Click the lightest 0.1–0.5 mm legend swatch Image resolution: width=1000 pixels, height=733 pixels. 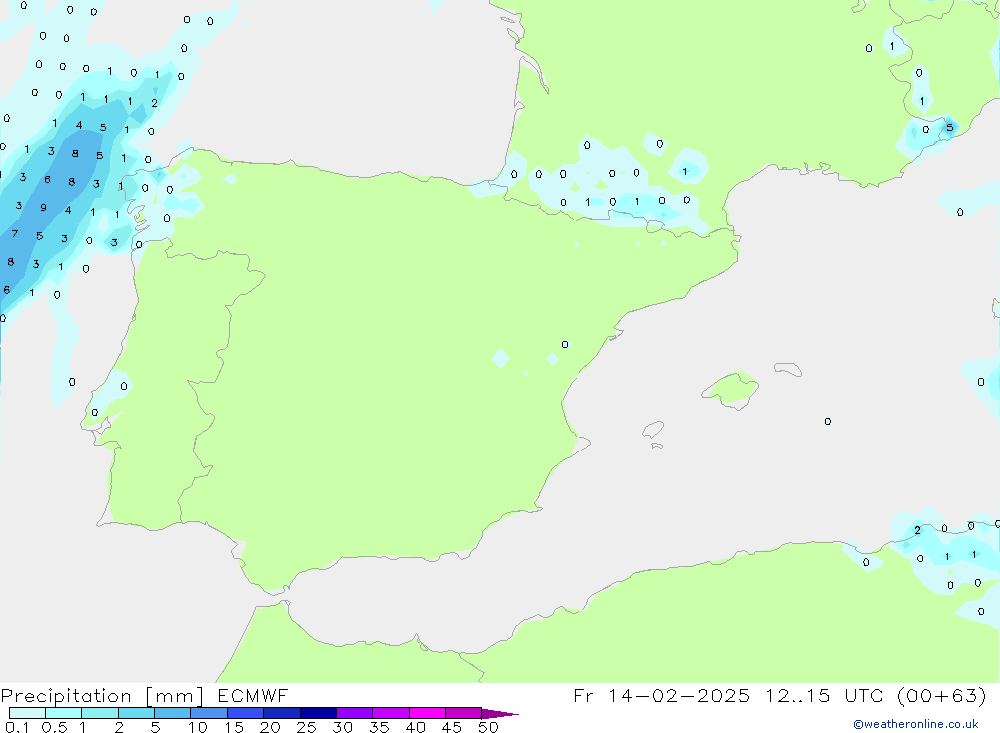(x=27, y=713)
